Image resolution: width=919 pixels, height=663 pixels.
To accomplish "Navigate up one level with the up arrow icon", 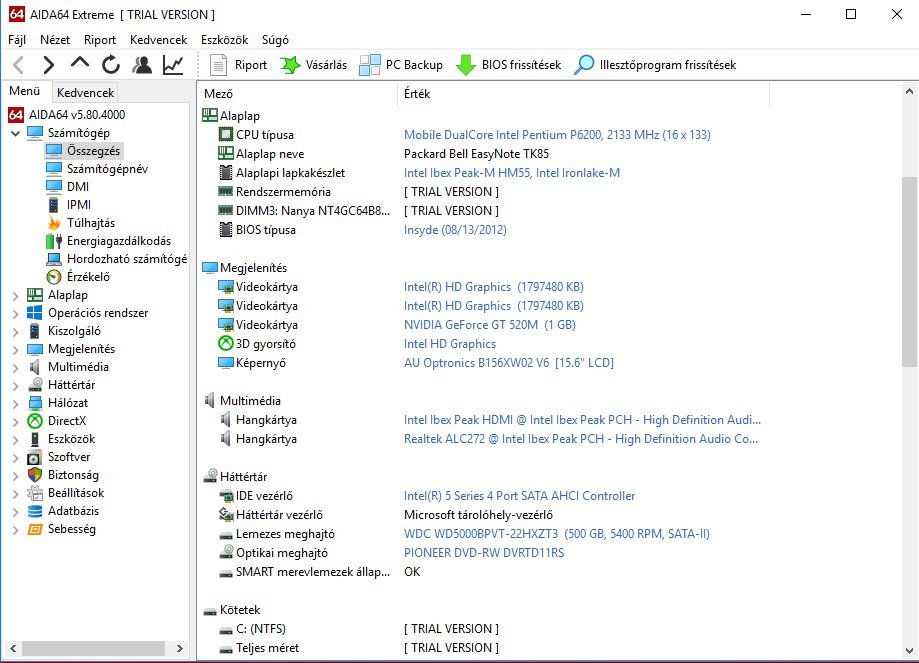I will [x=80, y=63].
